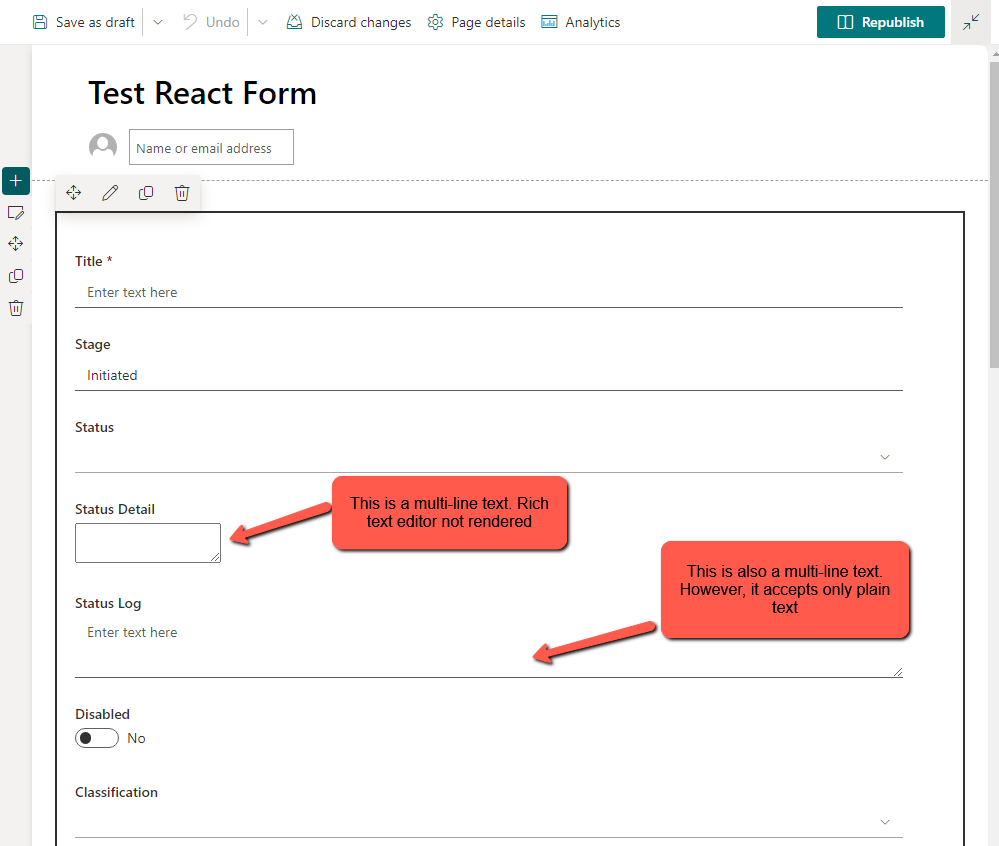This screenshot has width=999, height=846.
Task: Click the Republish button
Action: (x=880, y=21)
